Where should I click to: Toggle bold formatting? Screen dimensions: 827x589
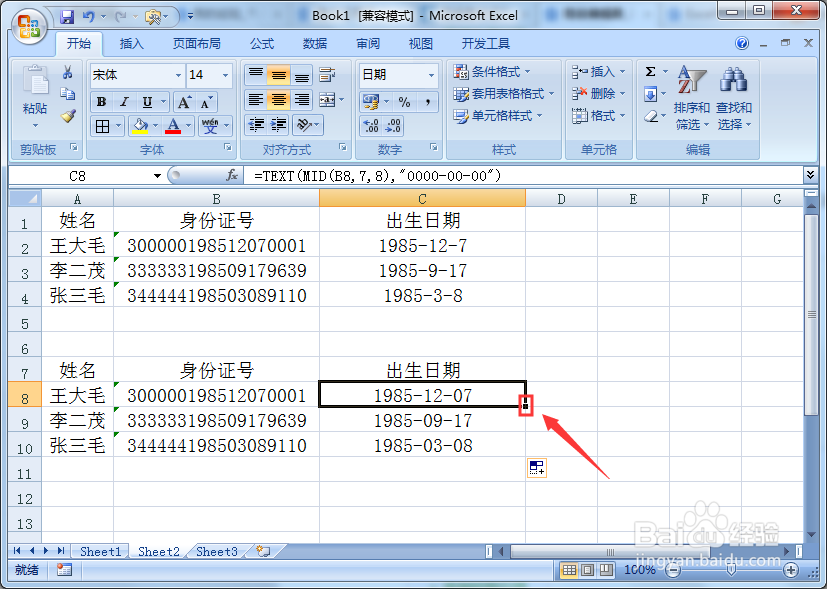[101, 101]
